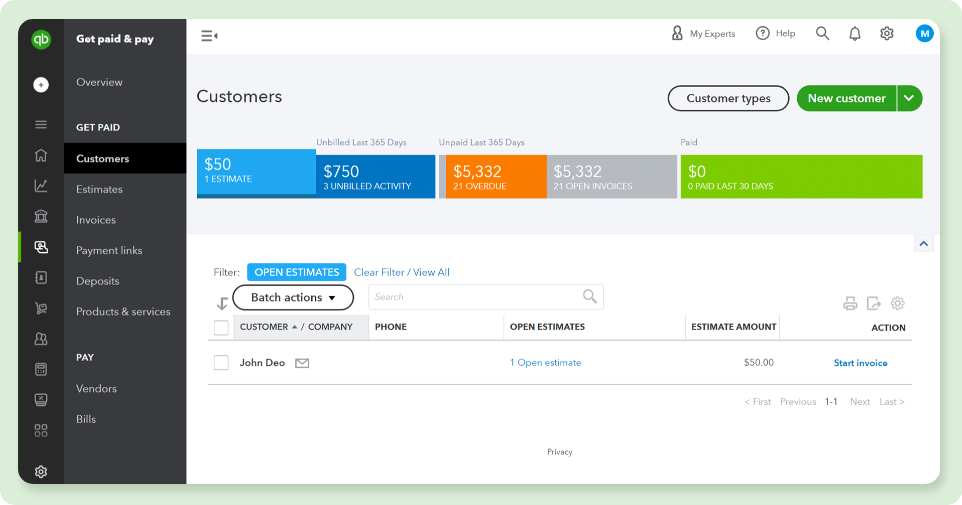Click the customer search field
Image resolution: width=962 pixels, height=505 pixels.
475,297
